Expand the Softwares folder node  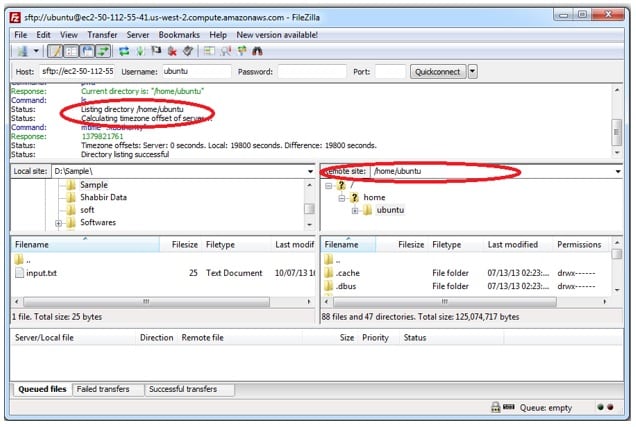click(x=58, y=223)
